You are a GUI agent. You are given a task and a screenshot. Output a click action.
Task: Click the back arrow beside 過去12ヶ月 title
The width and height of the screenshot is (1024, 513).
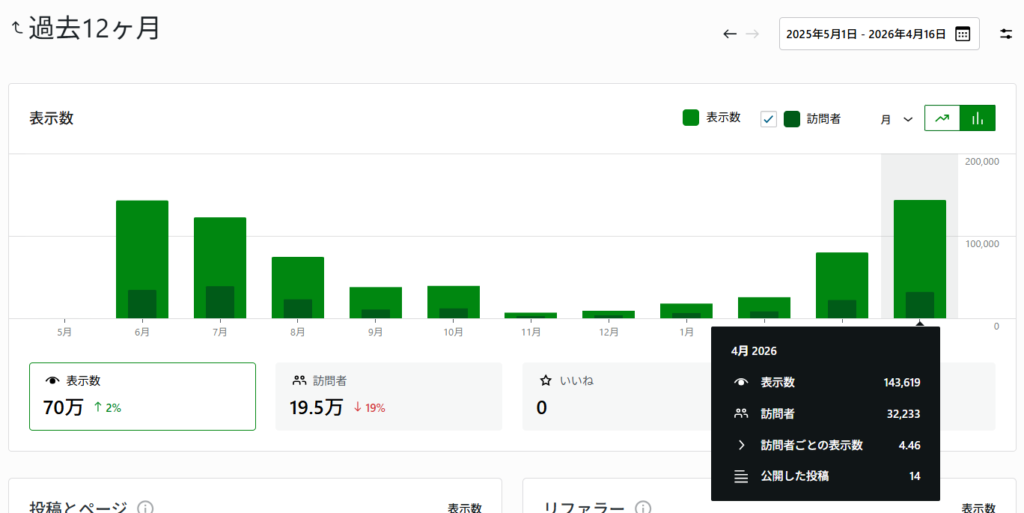click(16, 29)
